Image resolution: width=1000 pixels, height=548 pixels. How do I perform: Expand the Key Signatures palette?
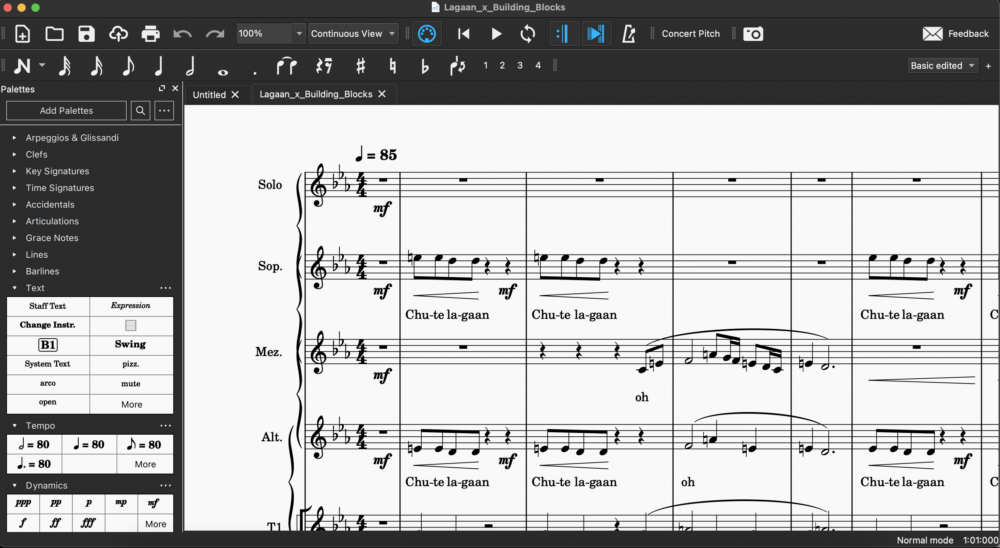pos(57,171)
